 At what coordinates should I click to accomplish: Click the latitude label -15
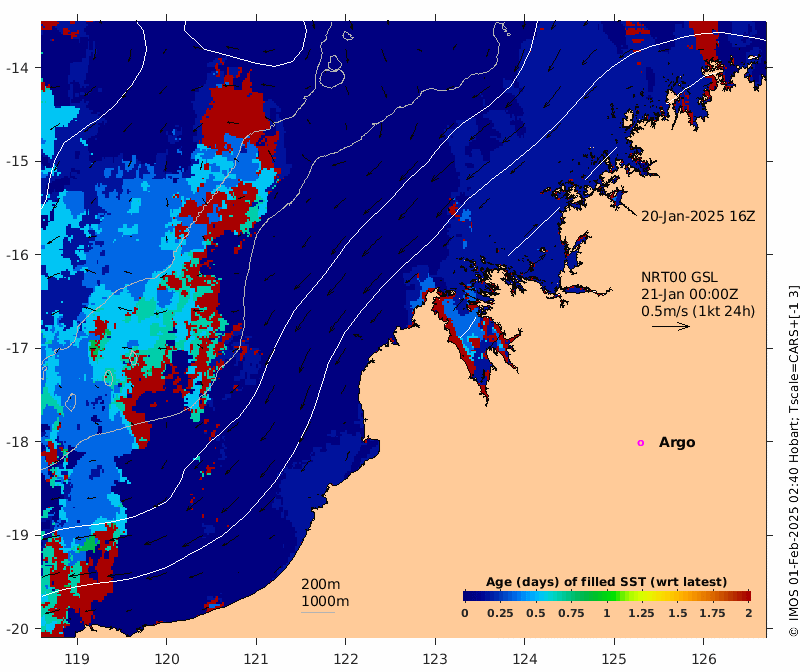click(x=17, y=161)
